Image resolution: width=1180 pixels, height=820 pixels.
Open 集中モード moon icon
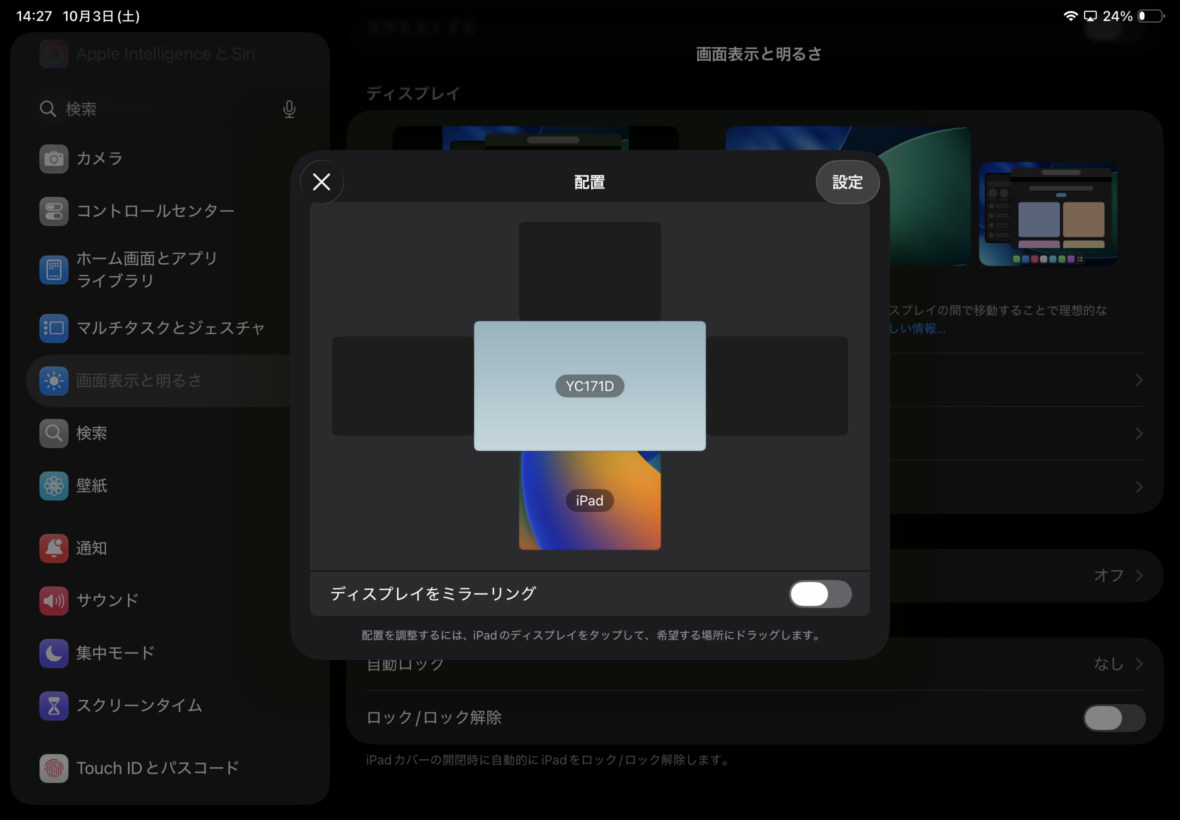pos(53,653)
